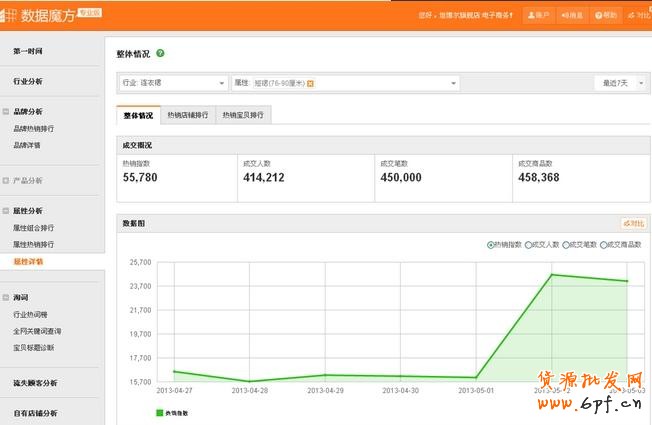This screenshot has height=425, width=652.
Task: Click the green 热销指数 chart legend swatch
Action: (159, 412)
